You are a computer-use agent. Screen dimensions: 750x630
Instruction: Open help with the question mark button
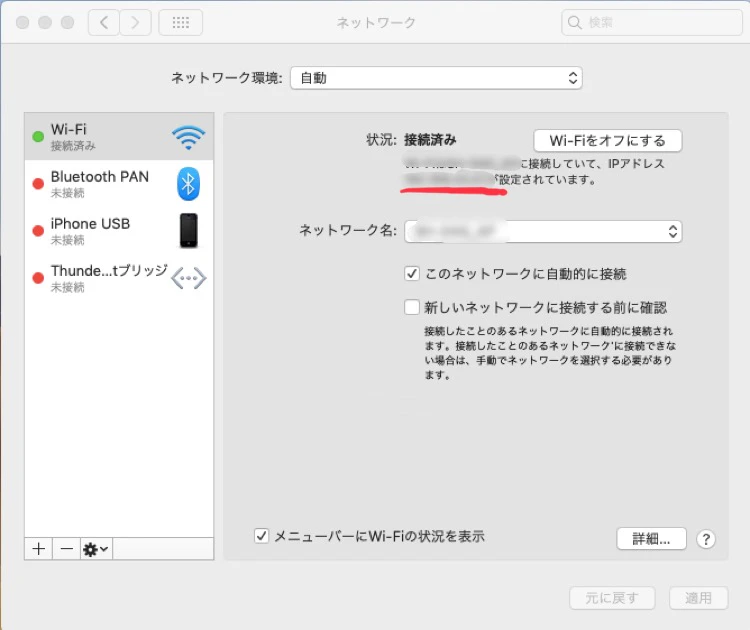point(706,539)
